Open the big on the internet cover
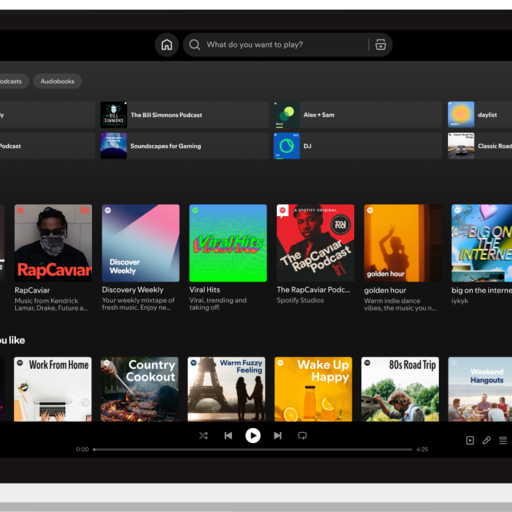 click(482, 243)
